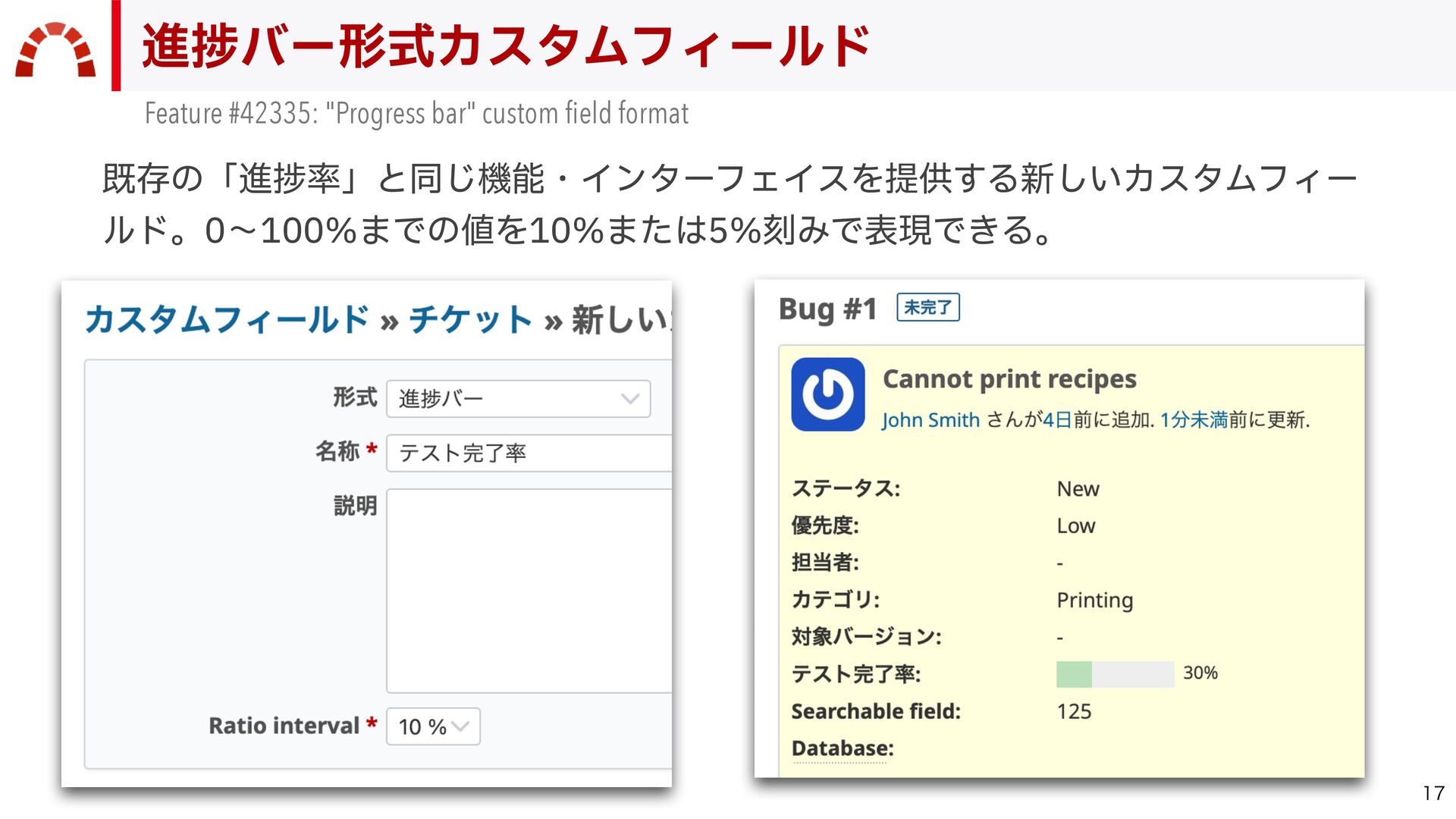1456x819 pixels.
Task: Click the Searchable field value 125
Action: click(1074, 711)
